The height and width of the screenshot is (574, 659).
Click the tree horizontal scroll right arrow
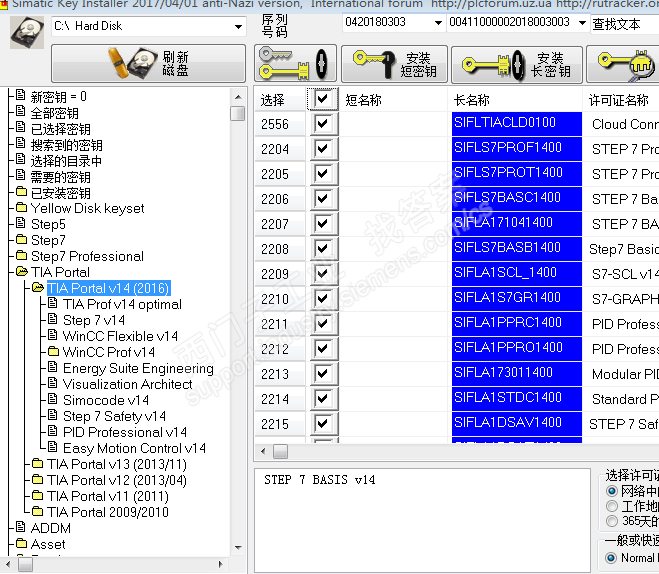tap(221, 564)
